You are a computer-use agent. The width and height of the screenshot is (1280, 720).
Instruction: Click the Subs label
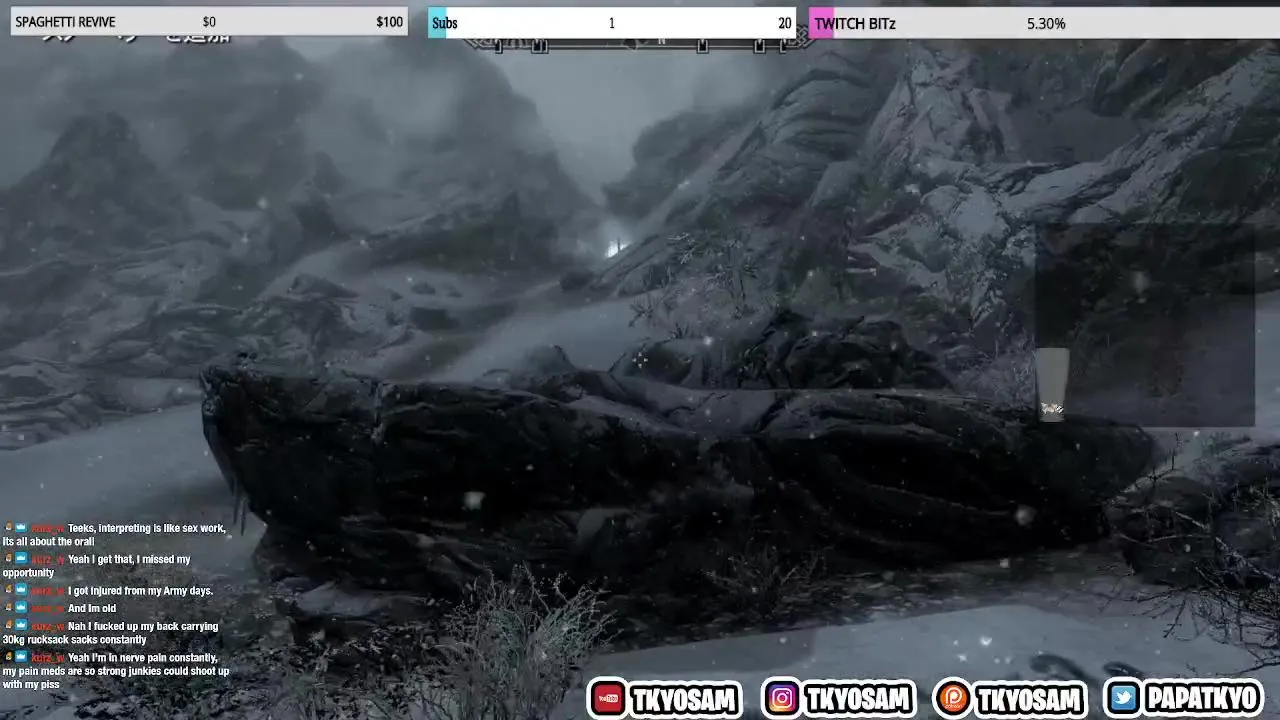click(x=445, y=23)
